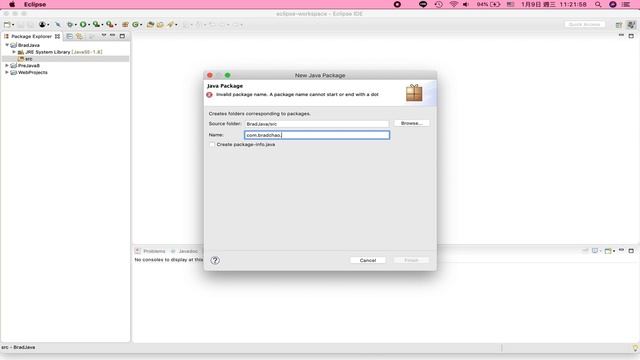Click Display Selected Console icon
This screenshot has width=640, height=360.
595,251
